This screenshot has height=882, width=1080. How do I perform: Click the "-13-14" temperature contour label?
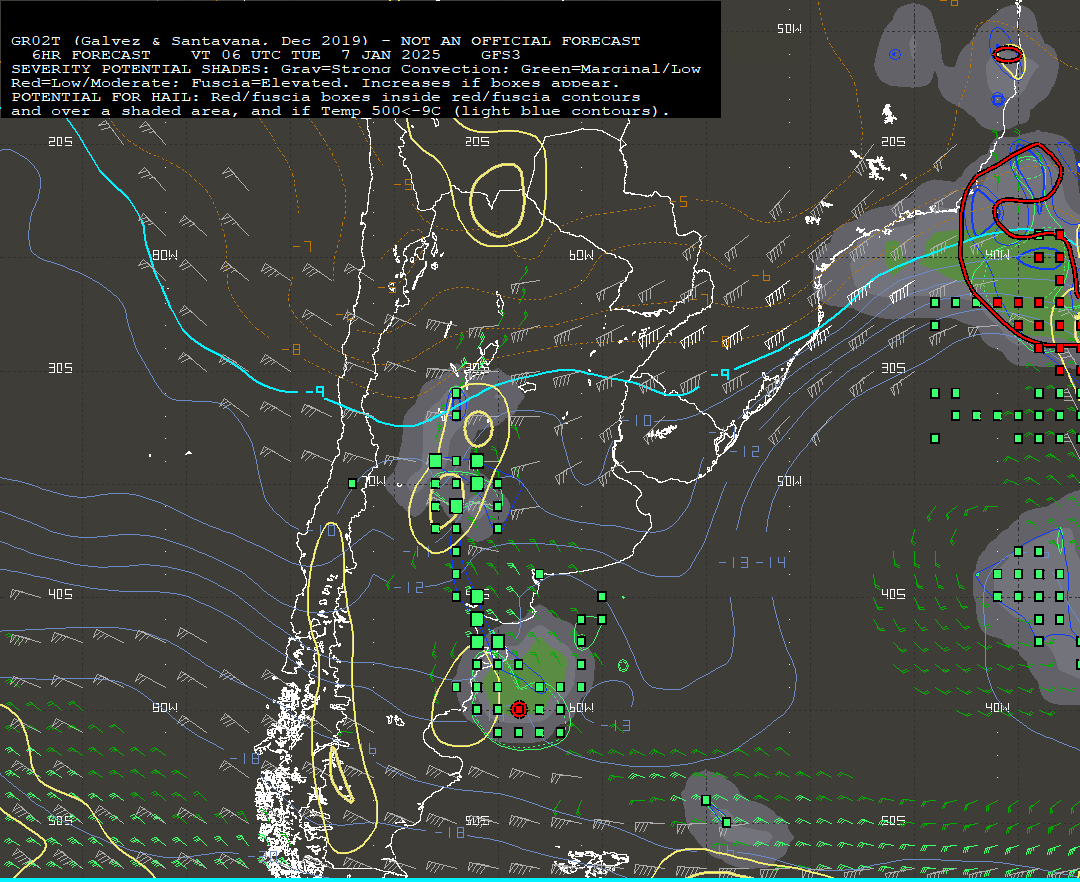[752, 563]
